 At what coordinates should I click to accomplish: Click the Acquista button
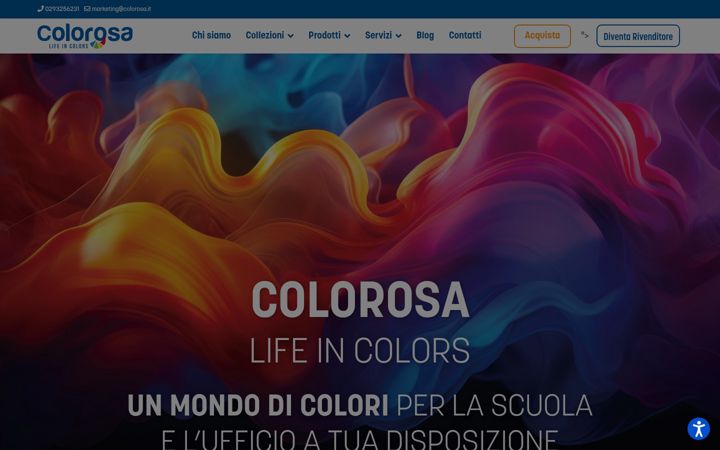[x=542, y=36]
